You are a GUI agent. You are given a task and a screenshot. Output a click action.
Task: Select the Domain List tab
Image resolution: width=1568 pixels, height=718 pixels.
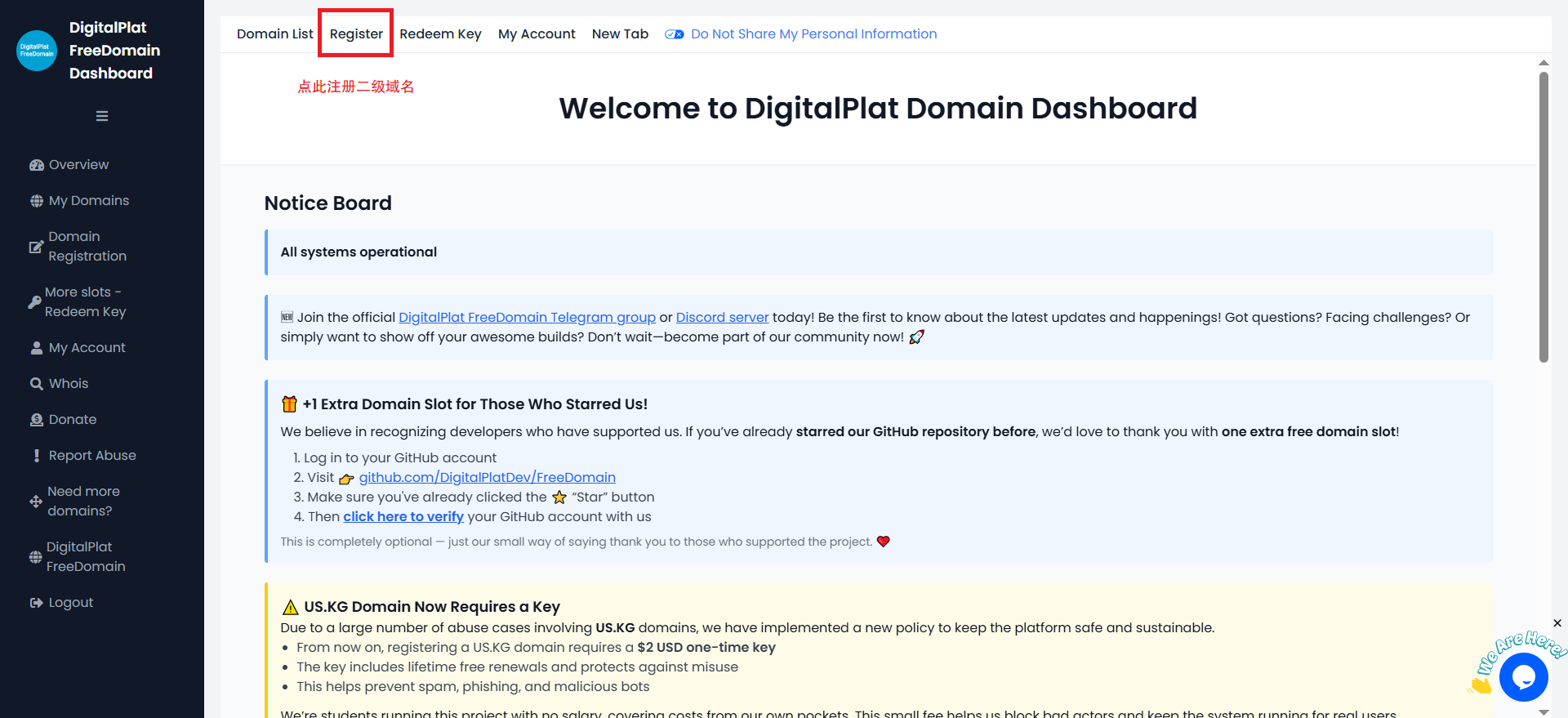[x=274, y=34]
